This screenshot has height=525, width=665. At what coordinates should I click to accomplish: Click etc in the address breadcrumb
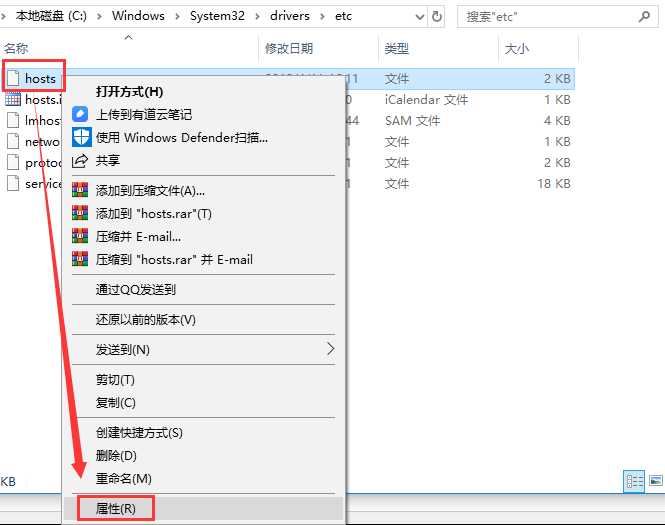click(343, 16)
